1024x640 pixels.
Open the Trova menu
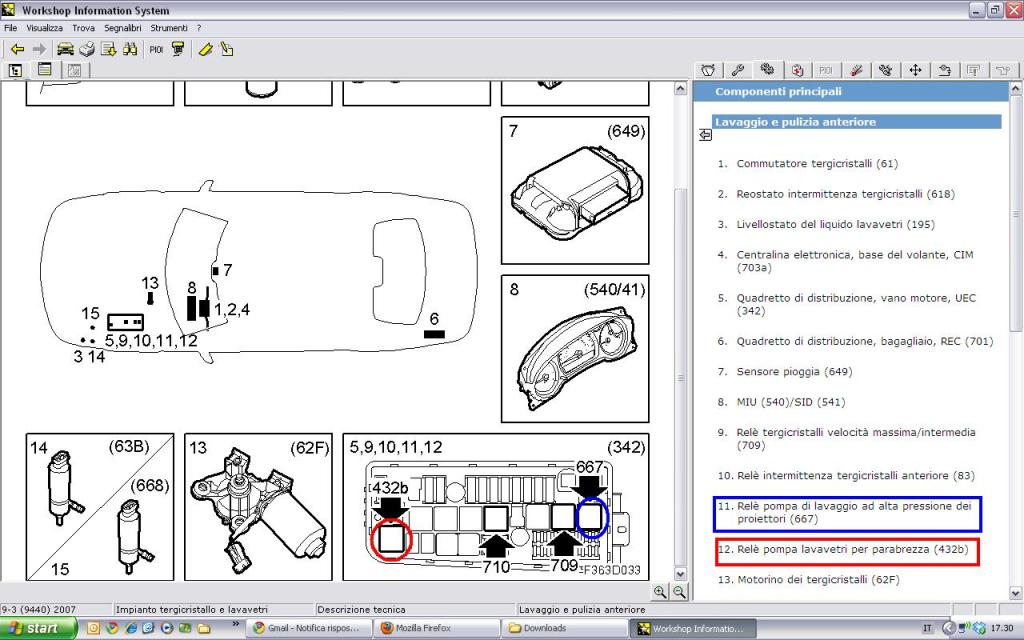point(84,28)
